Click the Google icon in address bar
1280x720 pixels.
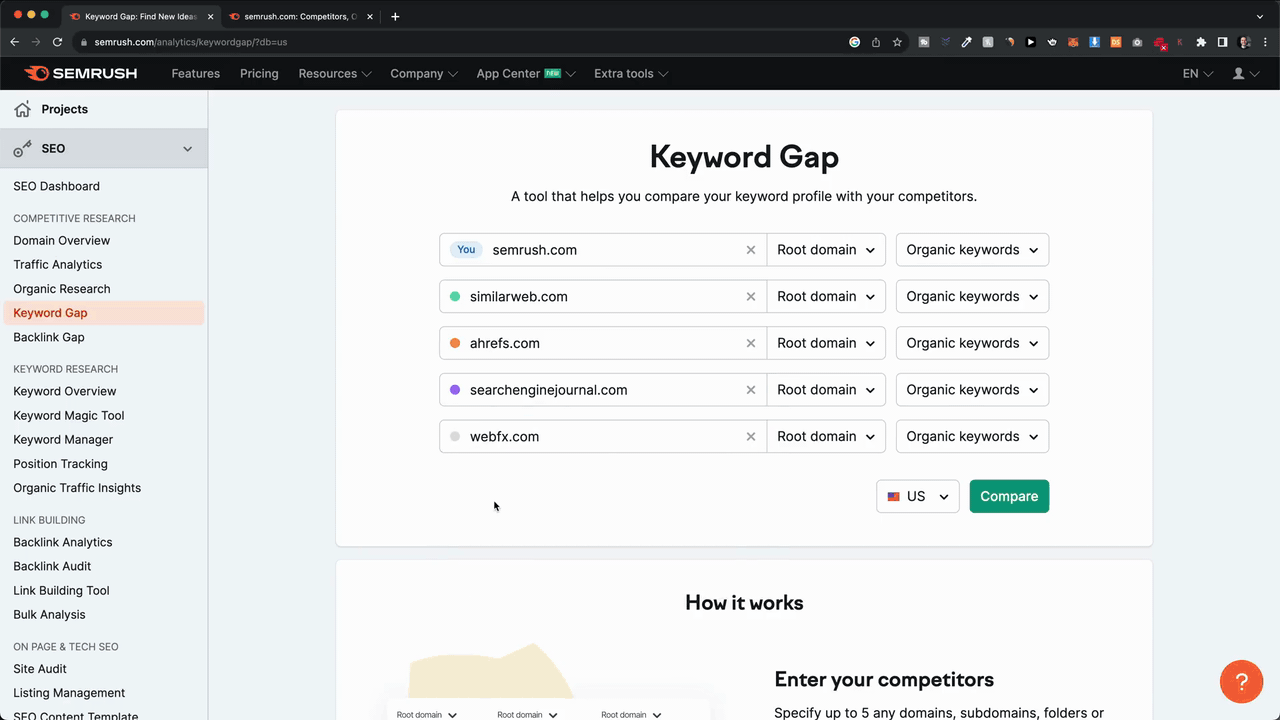(854, 42)
